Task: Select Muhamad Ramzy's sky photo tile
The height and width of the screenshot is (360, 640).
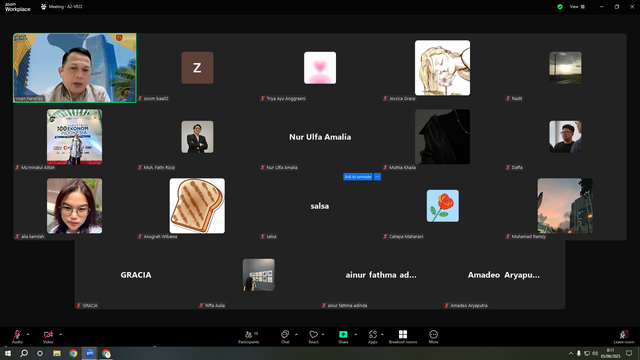Action: point(565,206)
